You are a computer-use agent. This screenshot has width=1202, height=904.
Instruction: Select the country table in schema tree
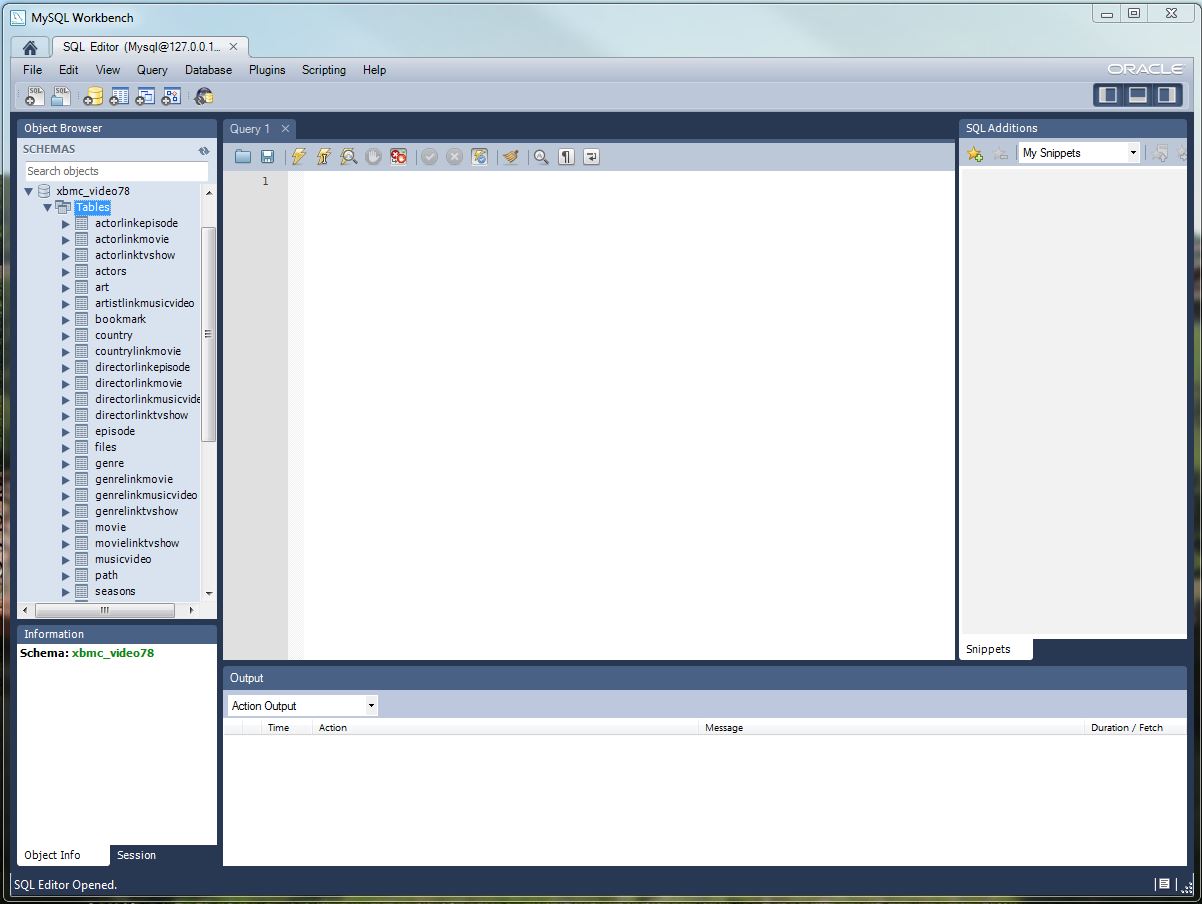pyautogui.click(x=114, y=335)
